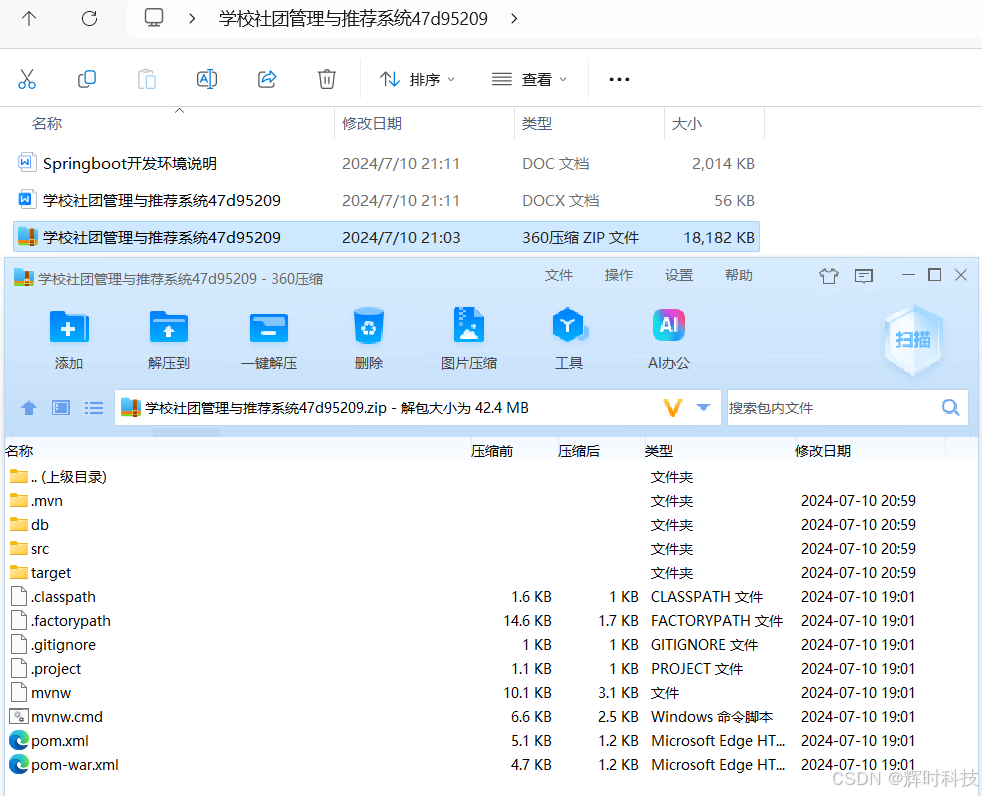
Task: Sort Explorer files by the 大小 column
Action: click(686, 123)
